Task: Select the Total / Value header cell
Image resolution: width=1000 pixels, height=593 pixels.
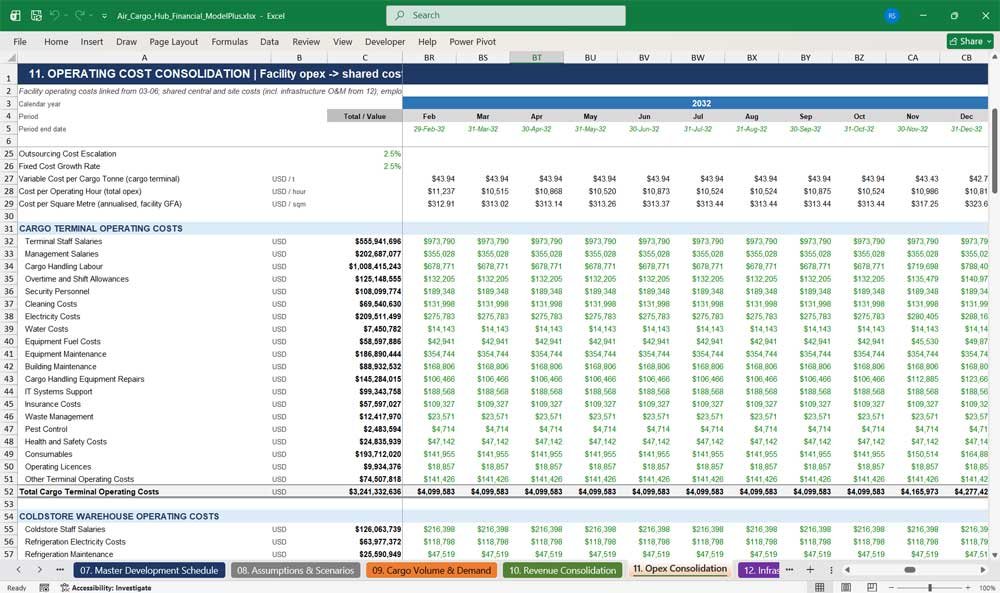Action: 365,116
